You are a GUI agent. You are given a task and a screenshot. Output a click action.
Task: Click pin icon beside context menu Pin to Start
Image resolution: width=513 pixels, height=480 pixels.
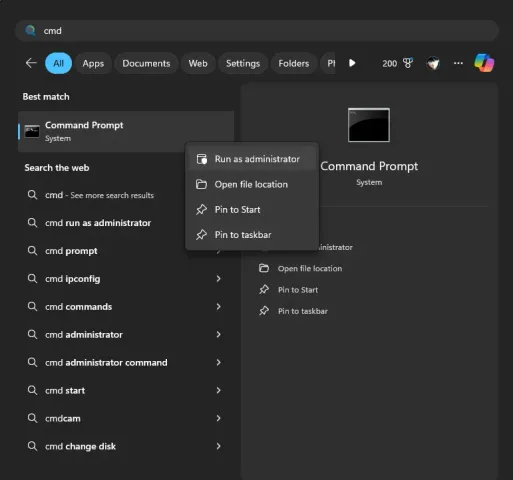click(201, 209)
